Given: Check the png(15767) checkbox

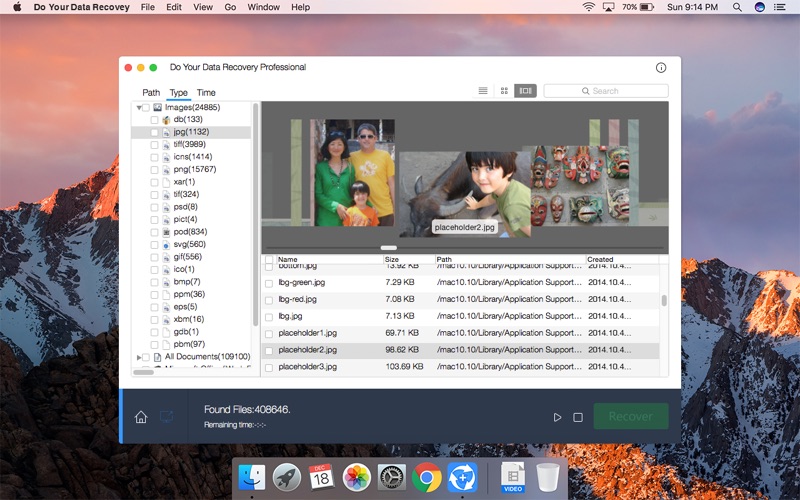Looking at the screenshot, I should [154, 170].
